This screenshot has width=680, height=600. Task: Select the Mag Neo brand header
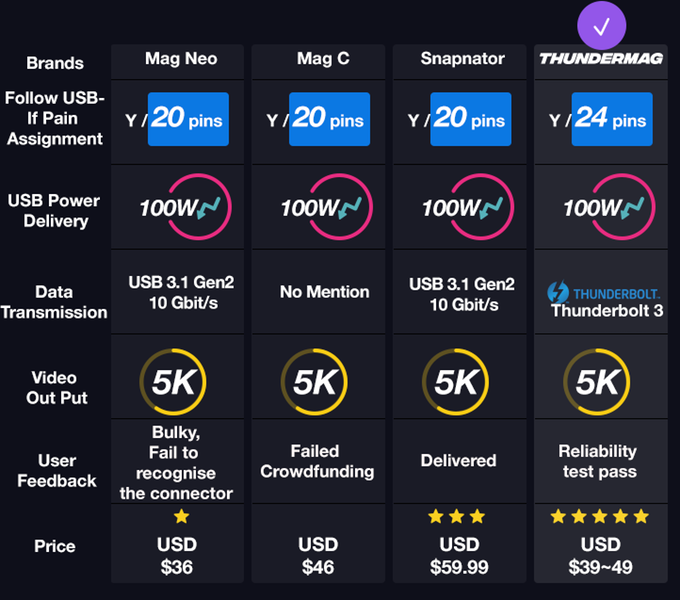coord(181,59)
